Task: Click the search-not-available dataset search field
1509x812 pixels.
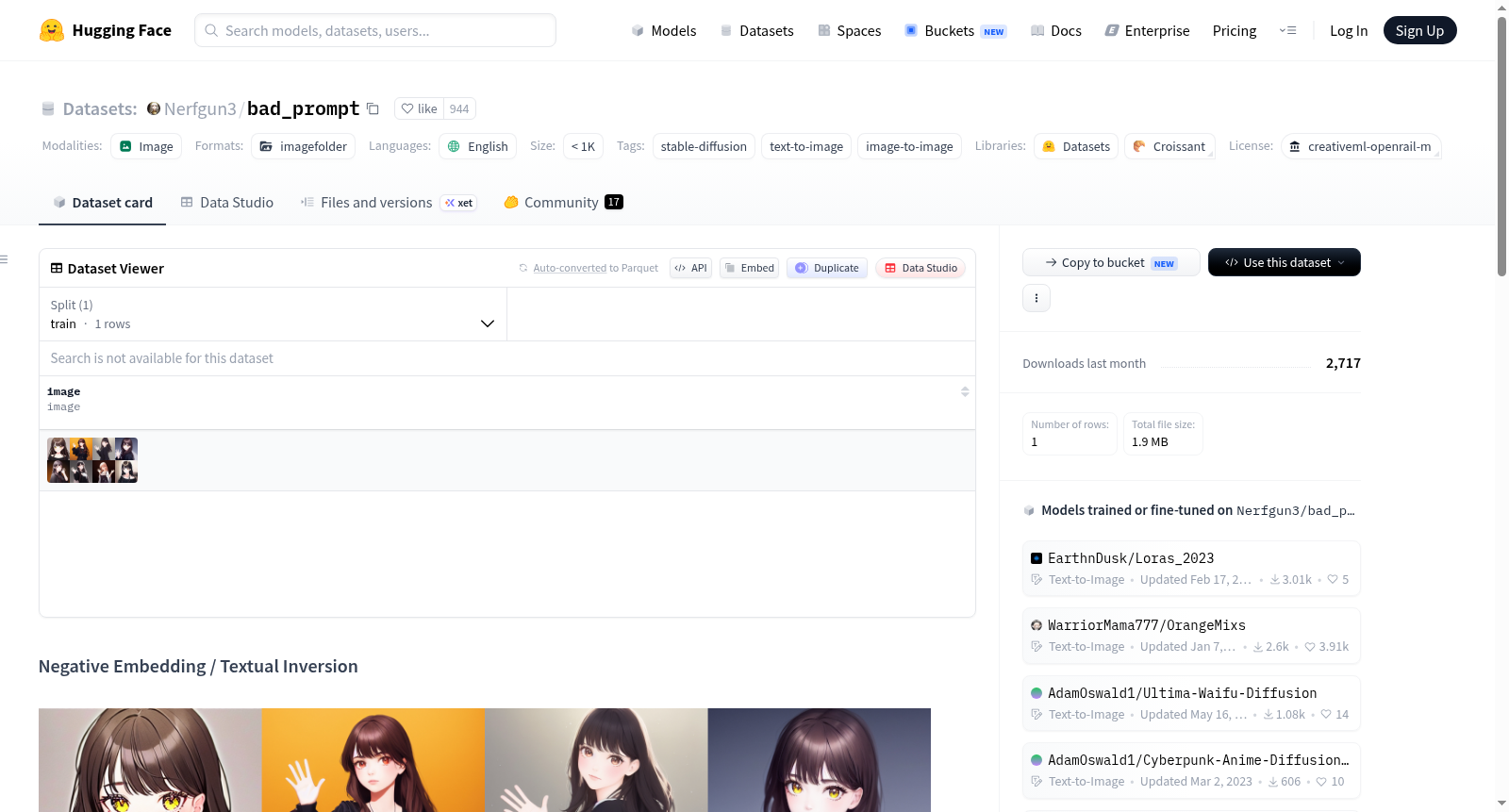Action: (507, 358)
